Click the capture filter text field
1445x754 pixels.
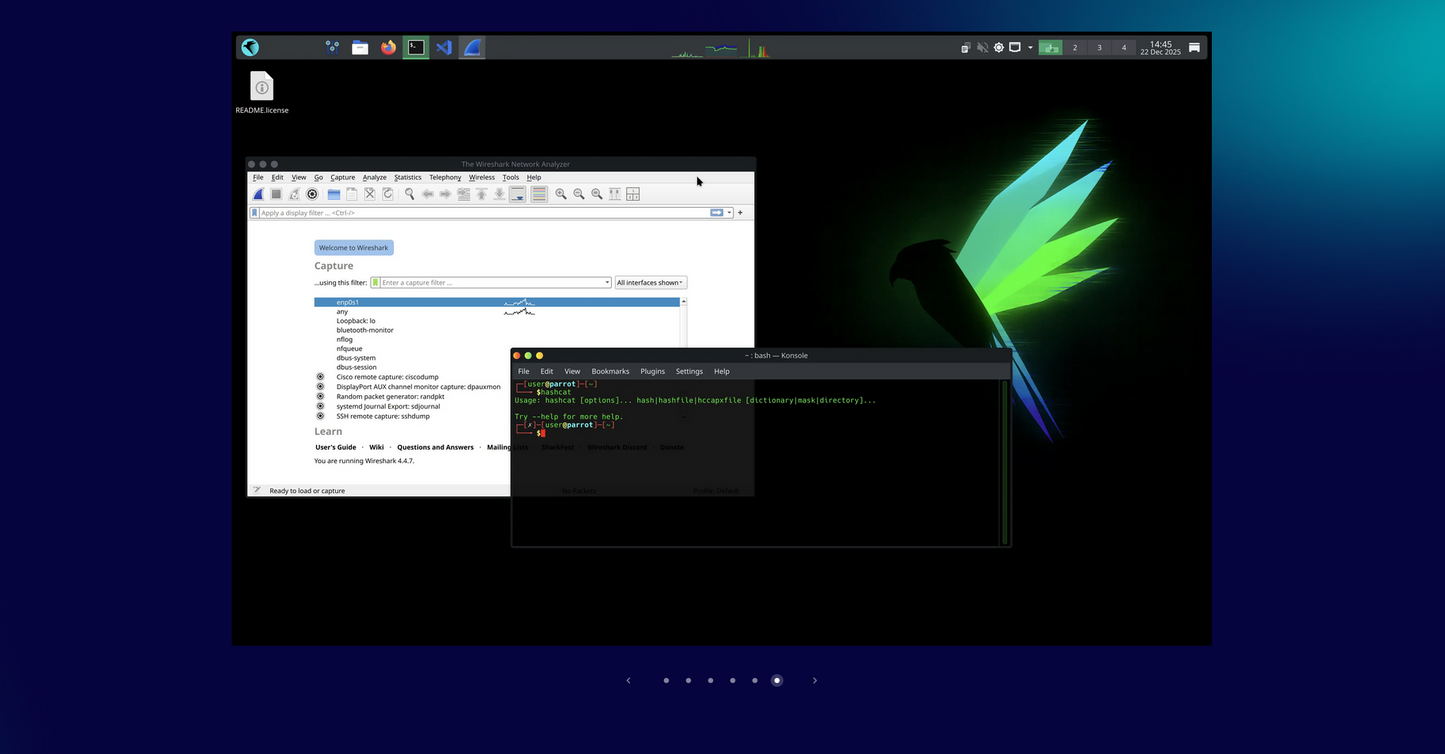pyautogui.click(x=492, y=283)
